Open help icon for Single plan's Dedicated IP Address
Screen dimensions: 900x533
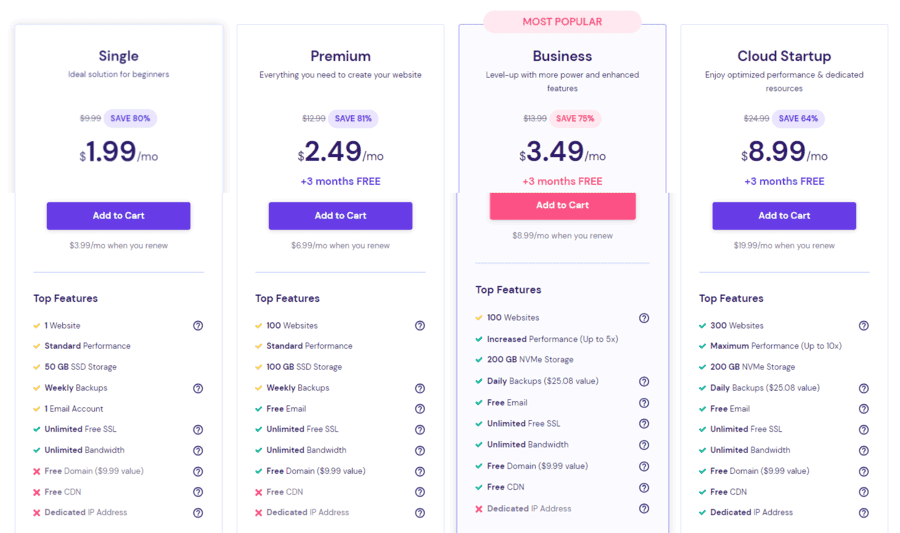tap(198, 513)
